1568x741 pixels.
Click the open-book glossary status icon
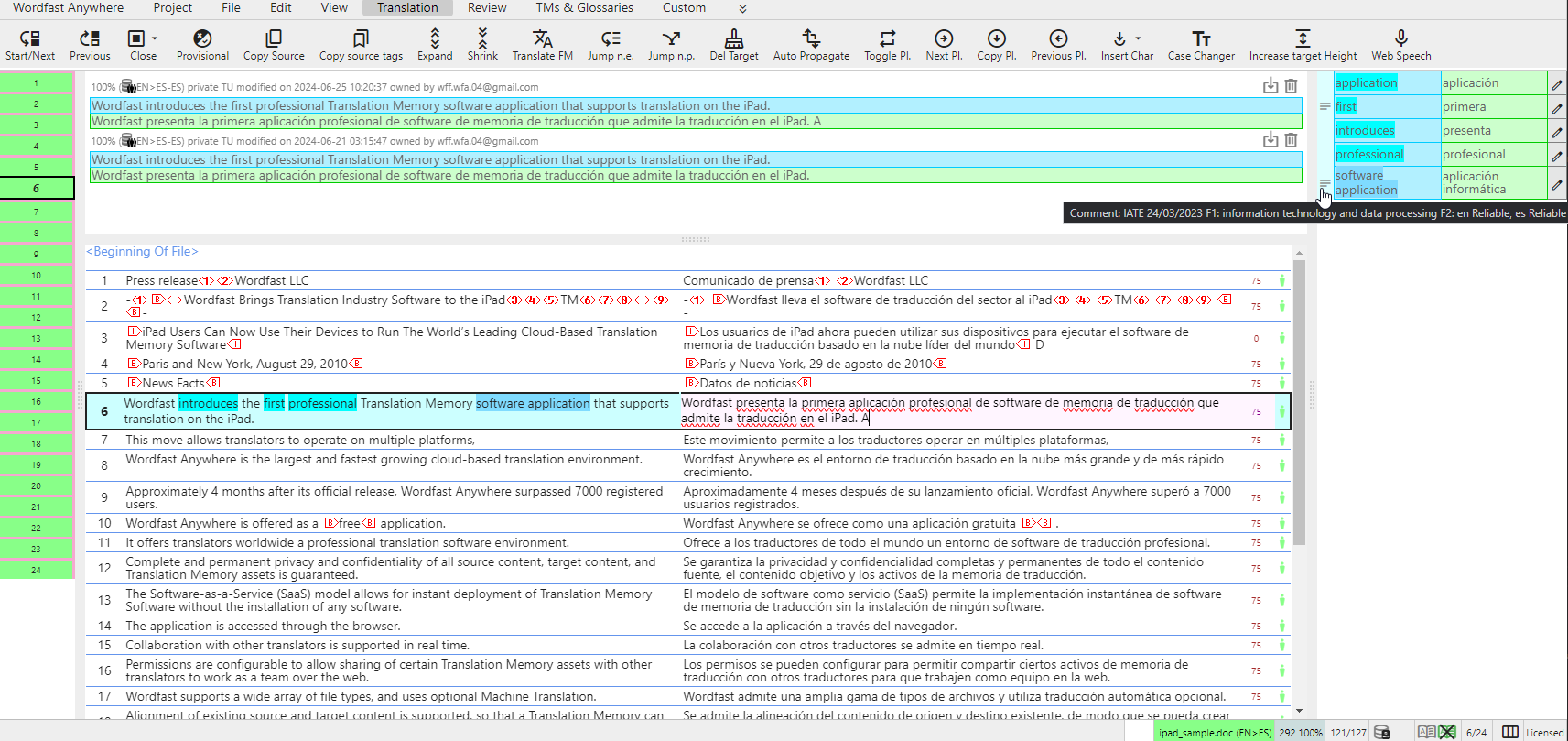[1426, 732]
